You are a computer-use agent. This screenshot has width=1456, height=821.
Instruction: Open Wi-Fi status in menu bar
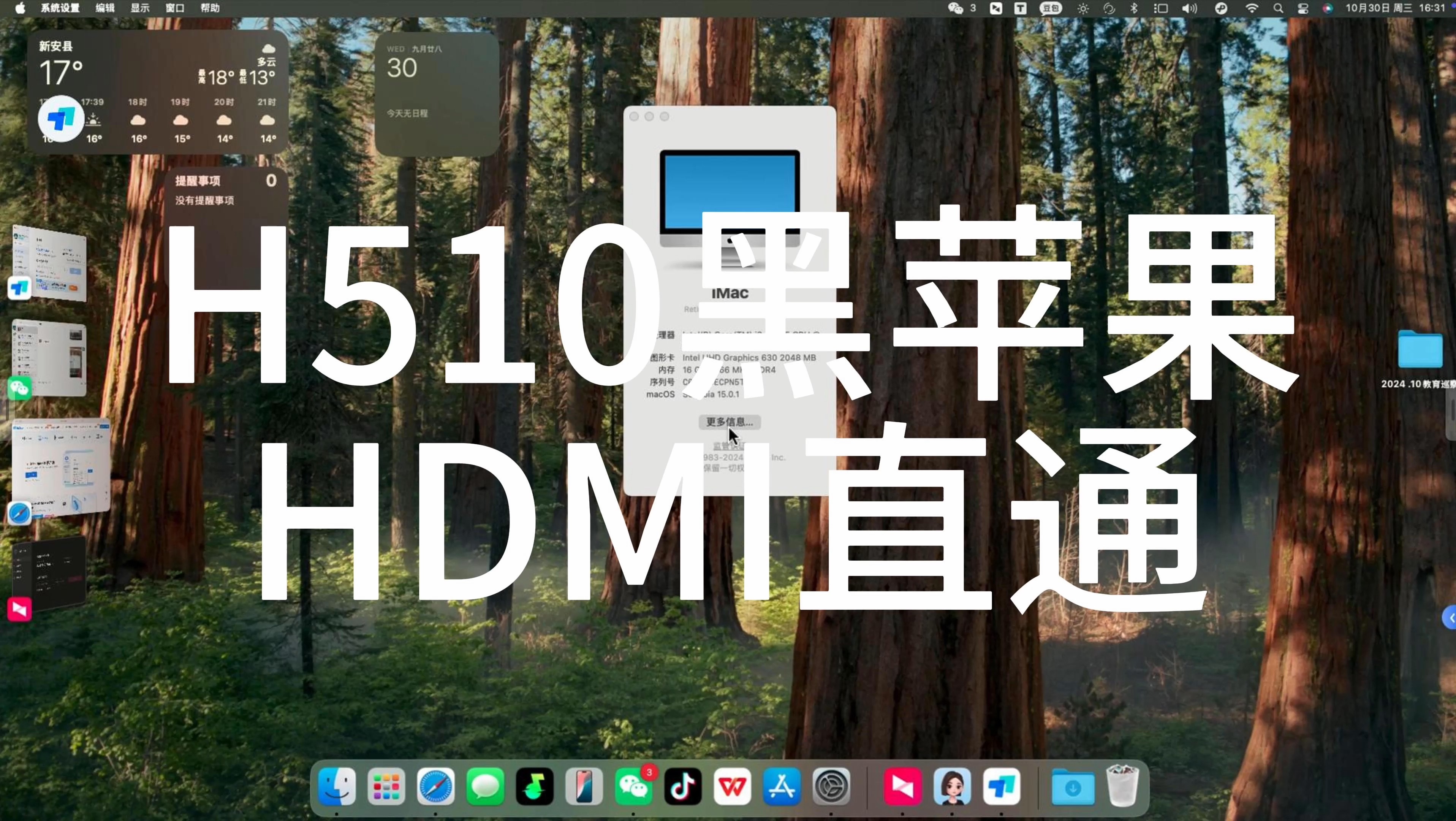pos(1252,8)
